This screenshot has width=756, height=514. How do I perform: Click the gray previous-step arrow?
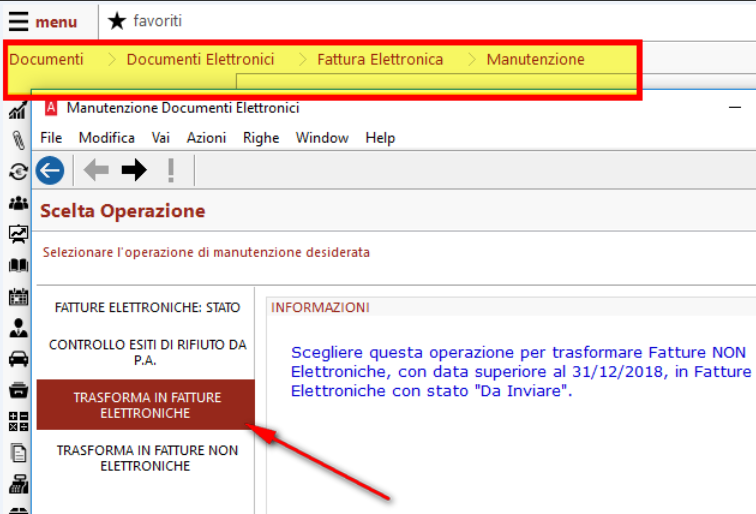[x=96, y=170]
